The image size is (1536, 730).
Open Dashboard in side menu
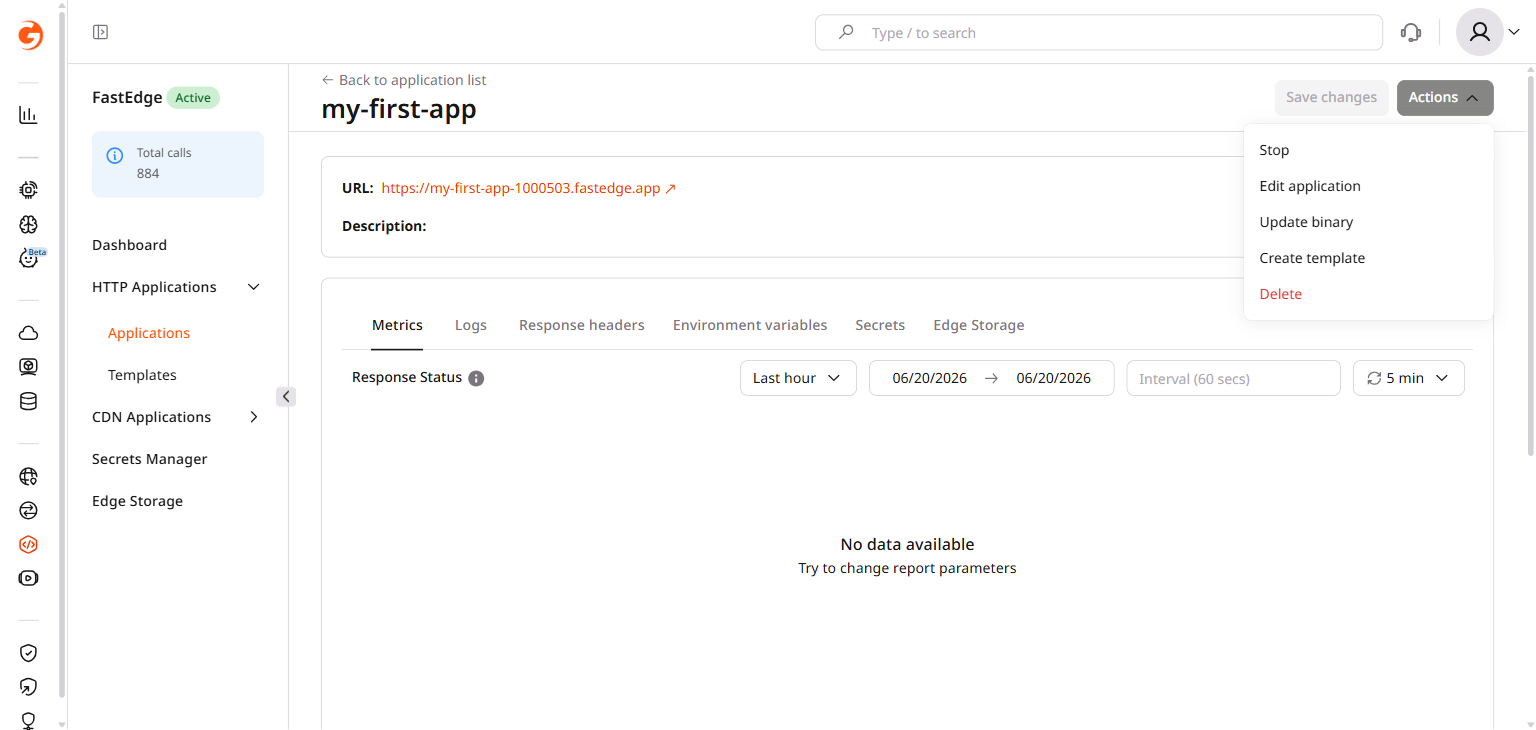pos(129,245)
